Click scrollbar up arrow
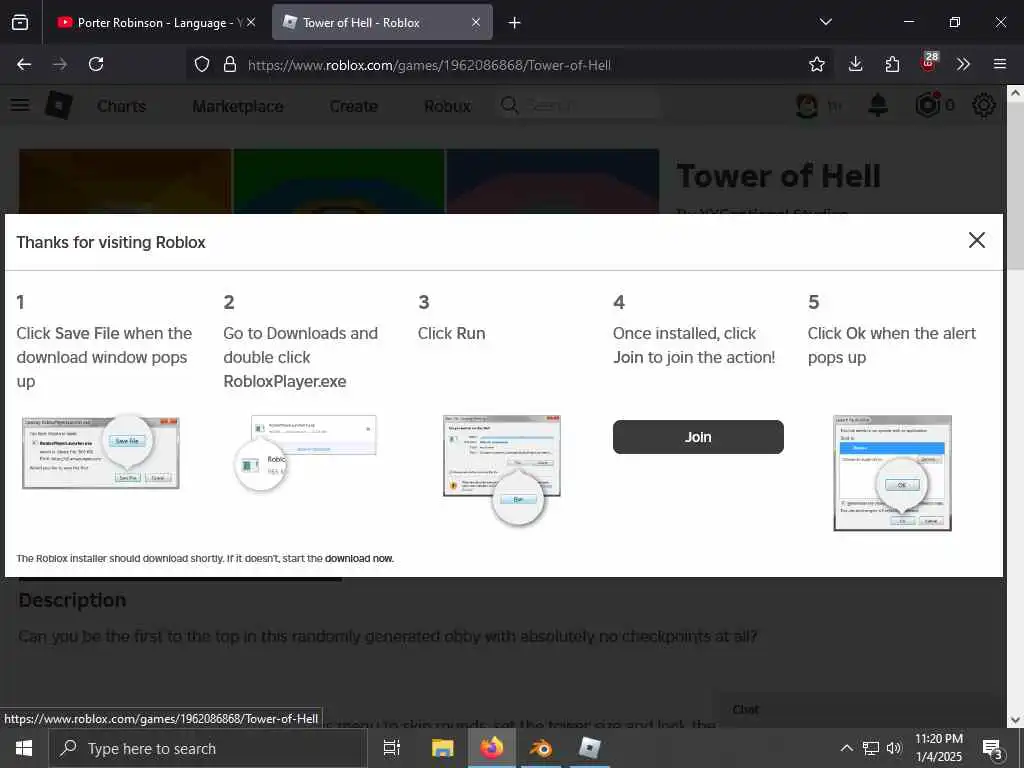This screenshot has height=768, width=1024. point(1015,93)
